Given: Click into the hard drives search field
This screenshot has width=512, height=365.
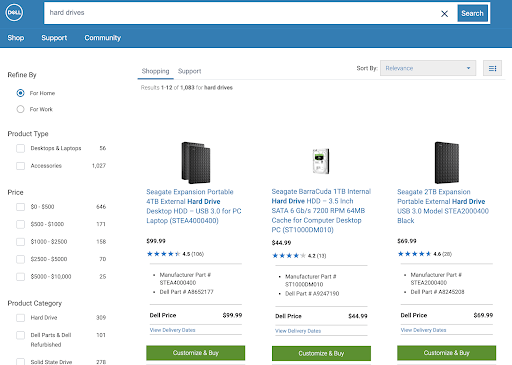Looking at the screenshot, I should pyautogui.click(x=240, y=13).
